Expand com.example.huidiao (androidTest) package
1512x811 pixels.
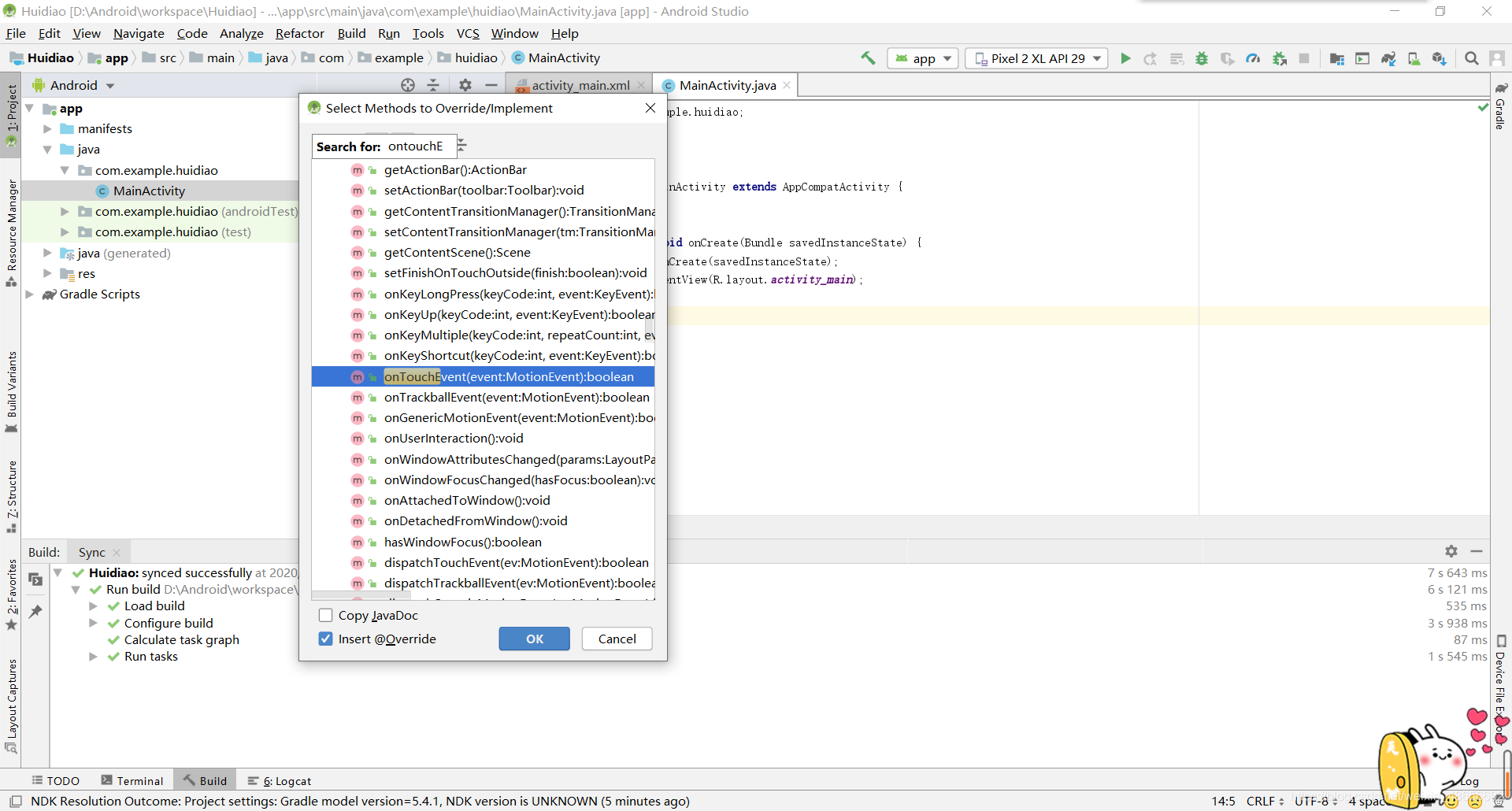click(x=65, y=211)
